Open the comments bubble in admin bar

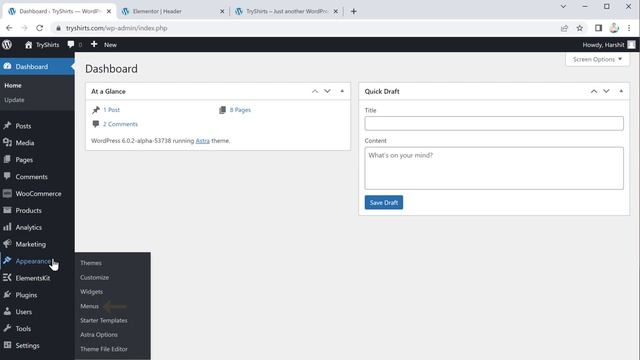coord(74,44)
